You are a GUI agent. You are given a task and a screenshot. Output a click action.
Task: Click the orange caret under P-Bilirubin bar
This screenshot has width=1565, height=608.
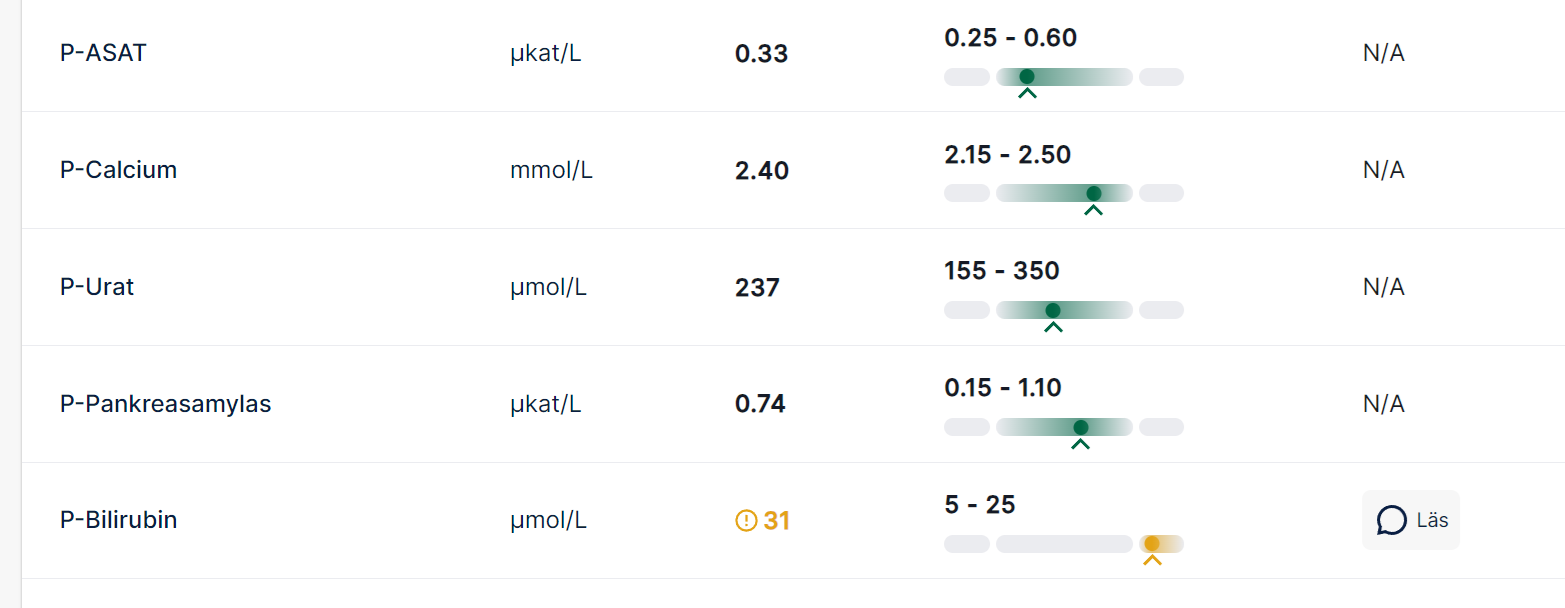pos(1152,561)
